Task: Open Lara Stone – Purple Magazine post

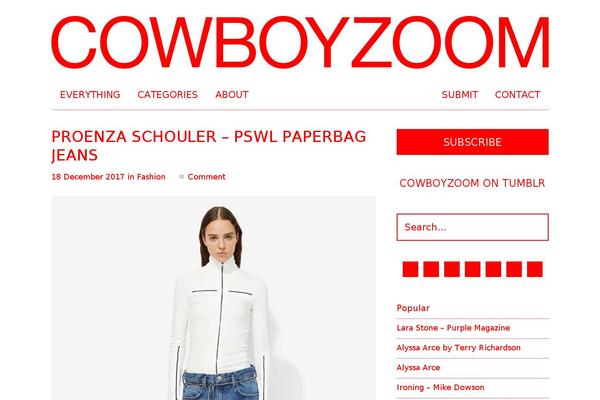Action: 453,328
